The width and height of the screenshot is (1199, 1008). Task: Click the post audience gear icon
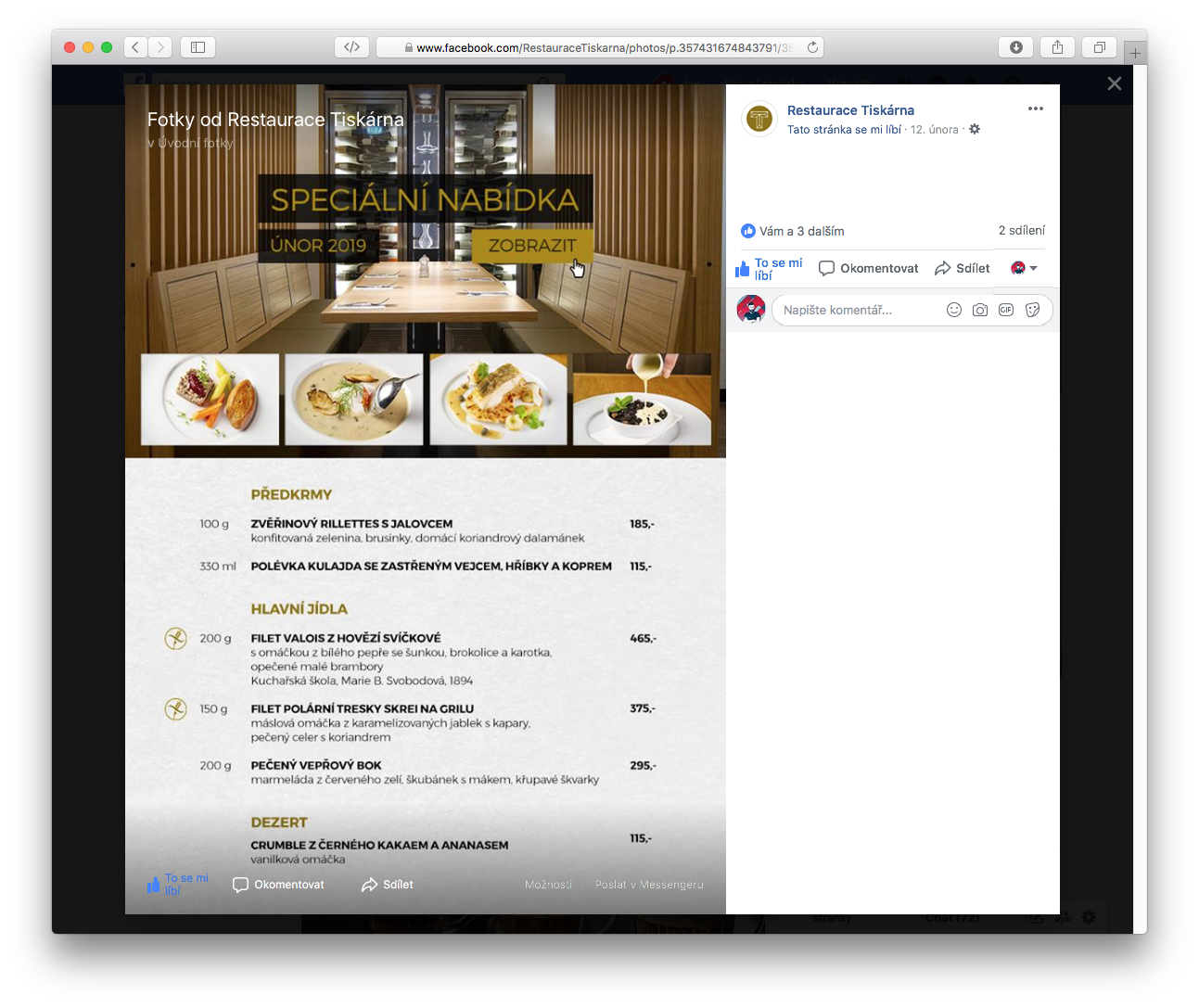point(975,130)
